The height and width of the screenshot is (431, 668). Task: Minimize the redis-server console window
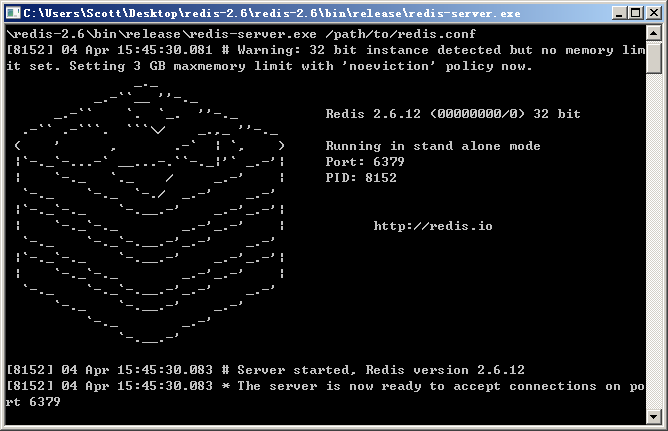(619, 13)
